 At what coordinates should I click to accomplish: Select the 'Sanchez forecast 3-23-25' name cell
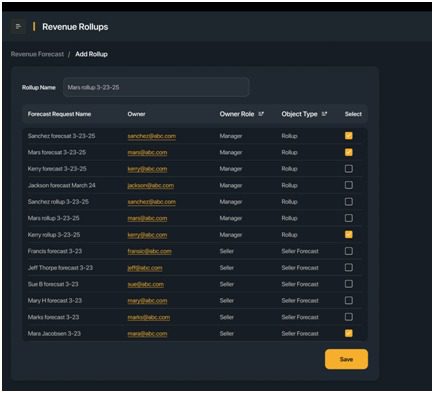[61, 136]
